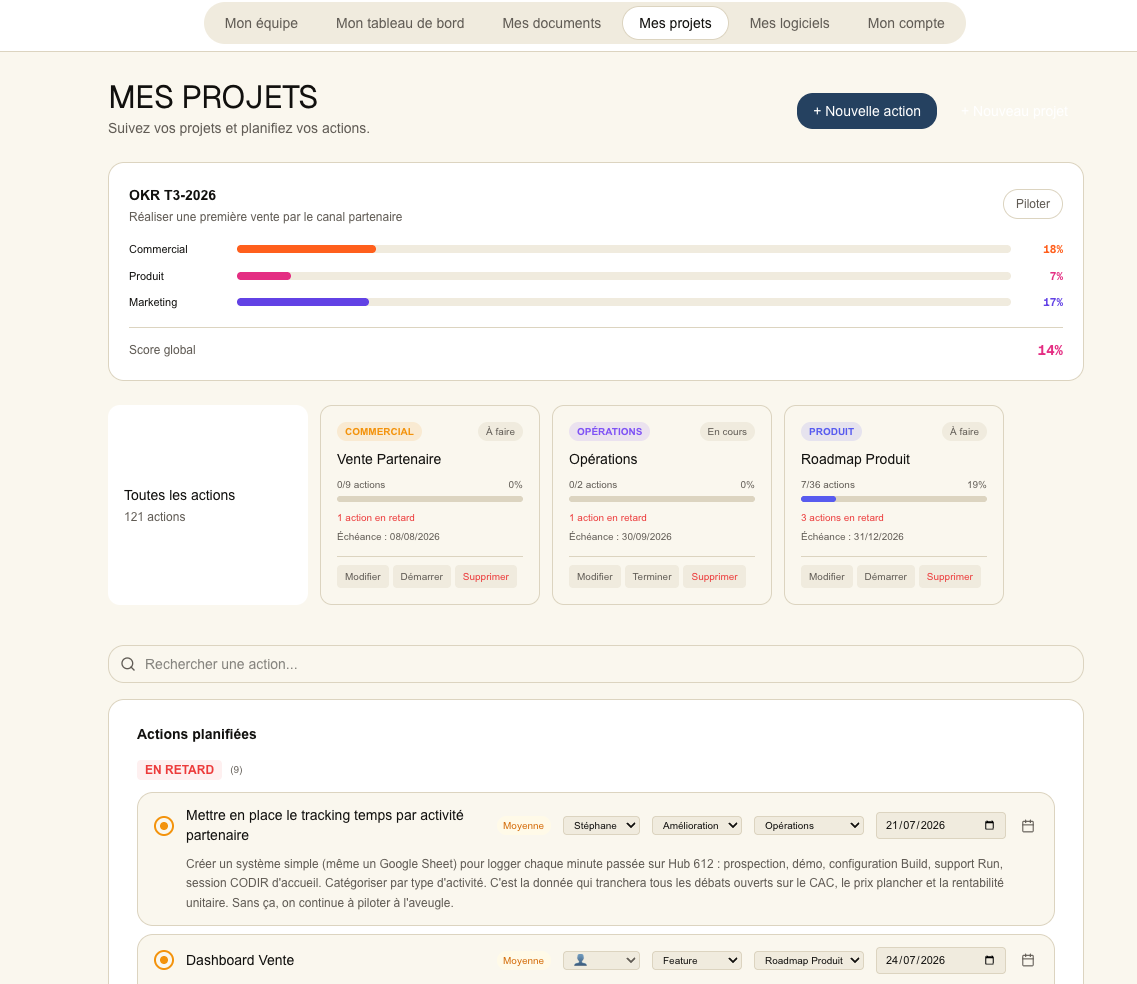This screenshot has width=1137, height=984.
Task: Click + Nouvelle action button
Action: [x=867, y=111]
